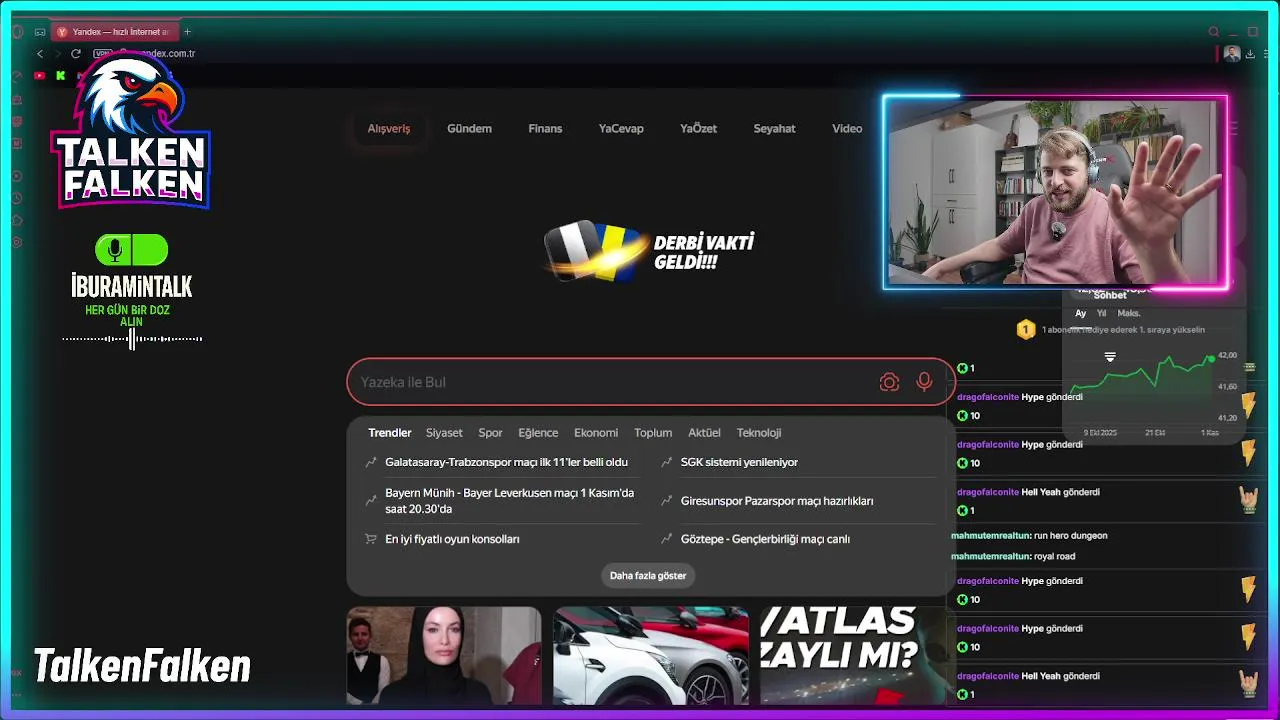
Task: Click the gold number 1 badge in chat
Action: coord(1025,329)
